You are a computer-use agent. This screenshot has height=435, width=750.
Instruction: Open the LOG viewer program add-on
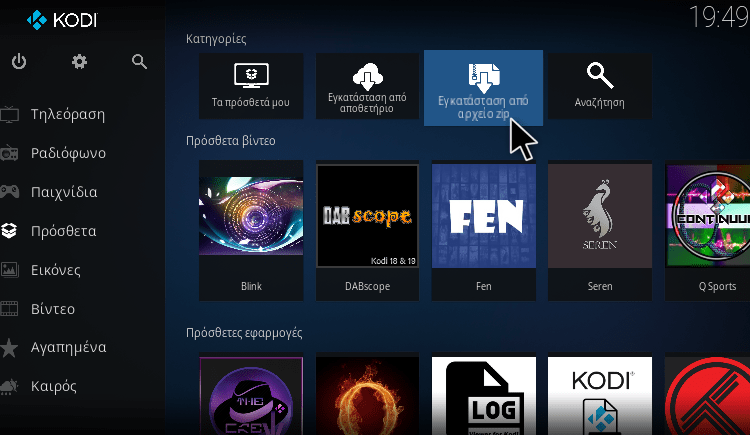point(484,395)
